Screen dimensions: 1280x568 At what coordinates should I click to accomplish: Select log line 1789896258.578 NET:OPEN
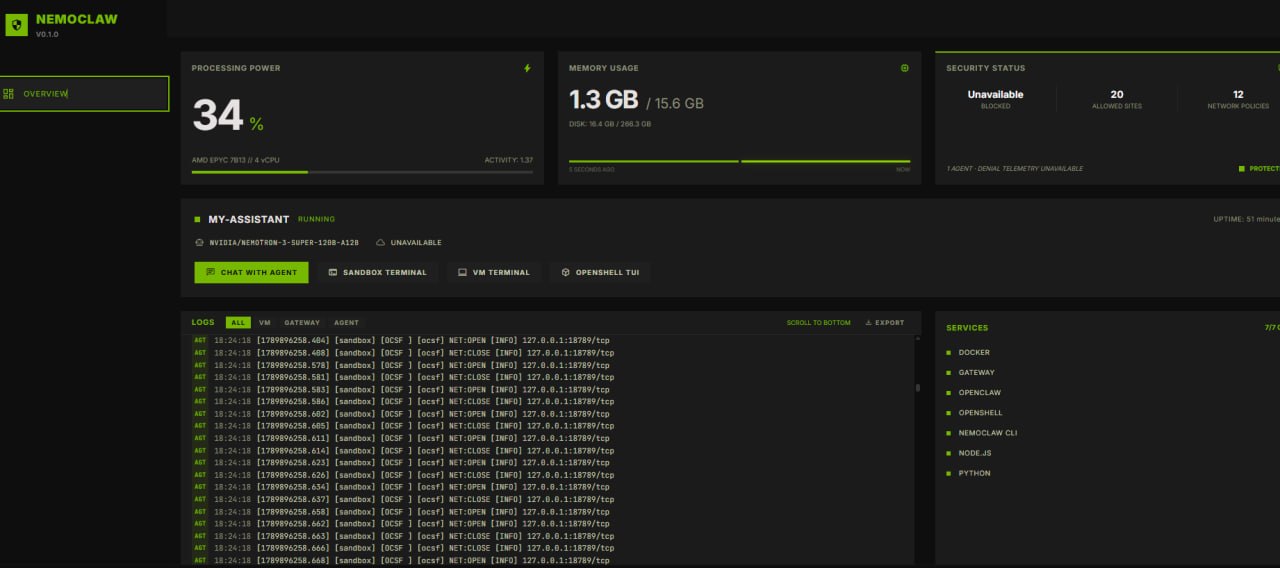[402, 365]
